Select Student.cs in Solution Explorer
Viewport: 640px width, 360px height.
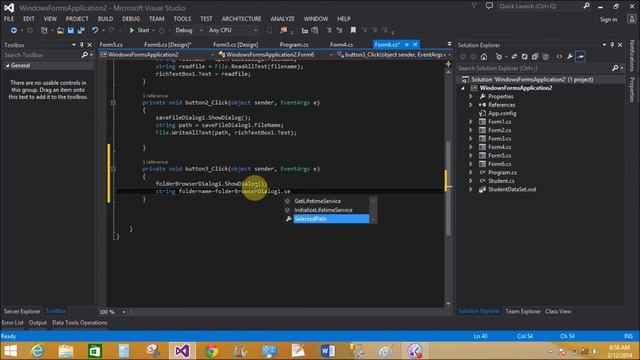coord(501,181)
